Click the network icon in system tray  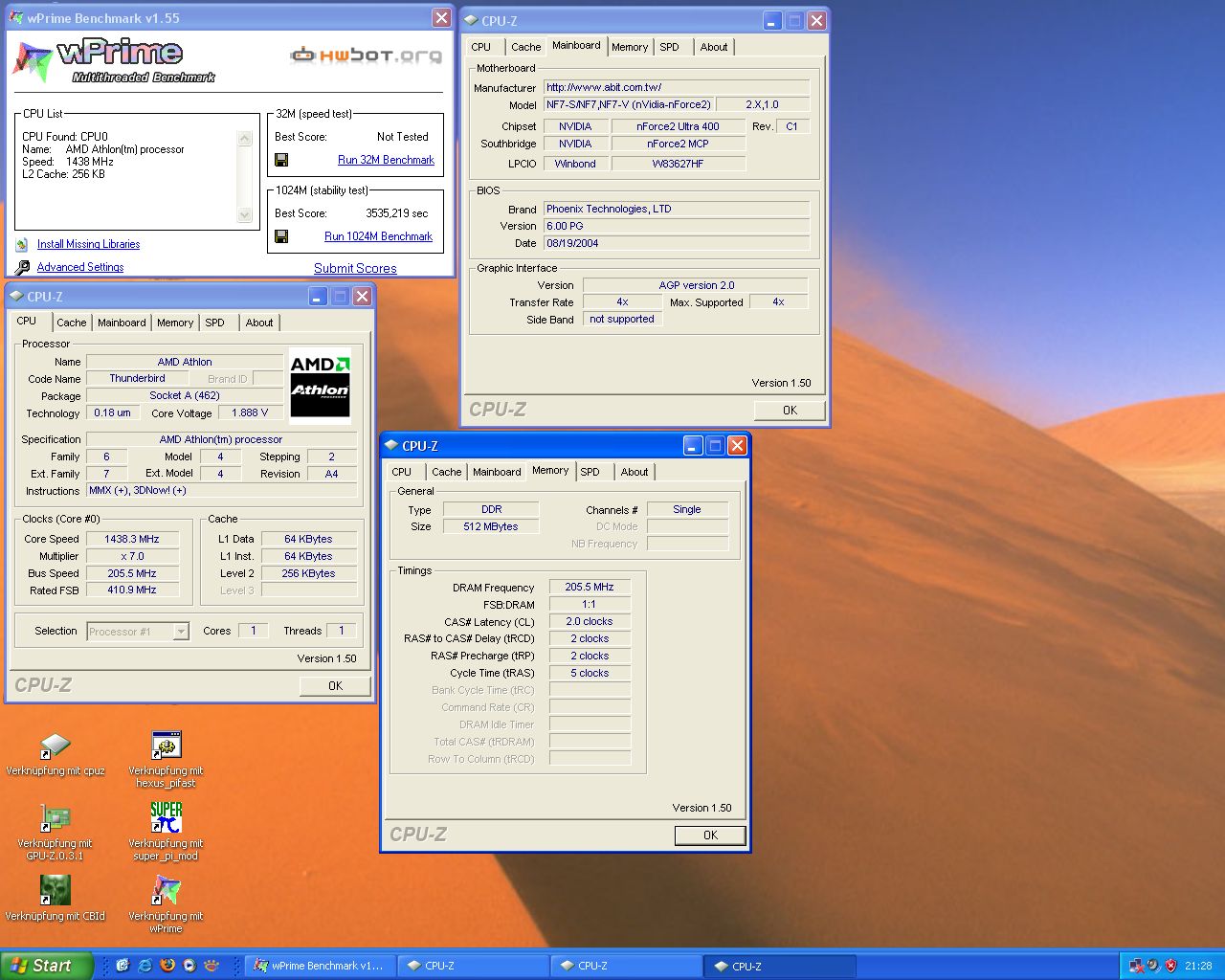pos(1136,966)
